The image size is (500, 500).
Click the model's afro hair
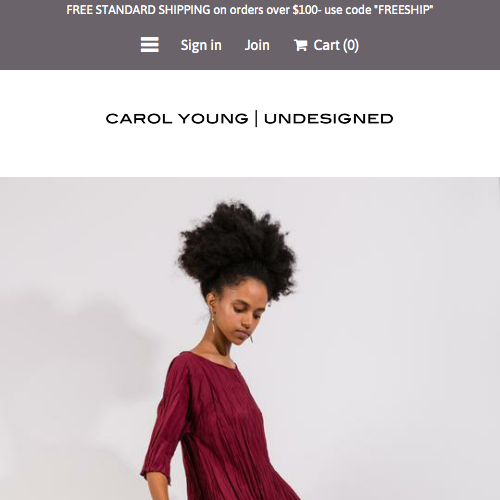point(237,248)
